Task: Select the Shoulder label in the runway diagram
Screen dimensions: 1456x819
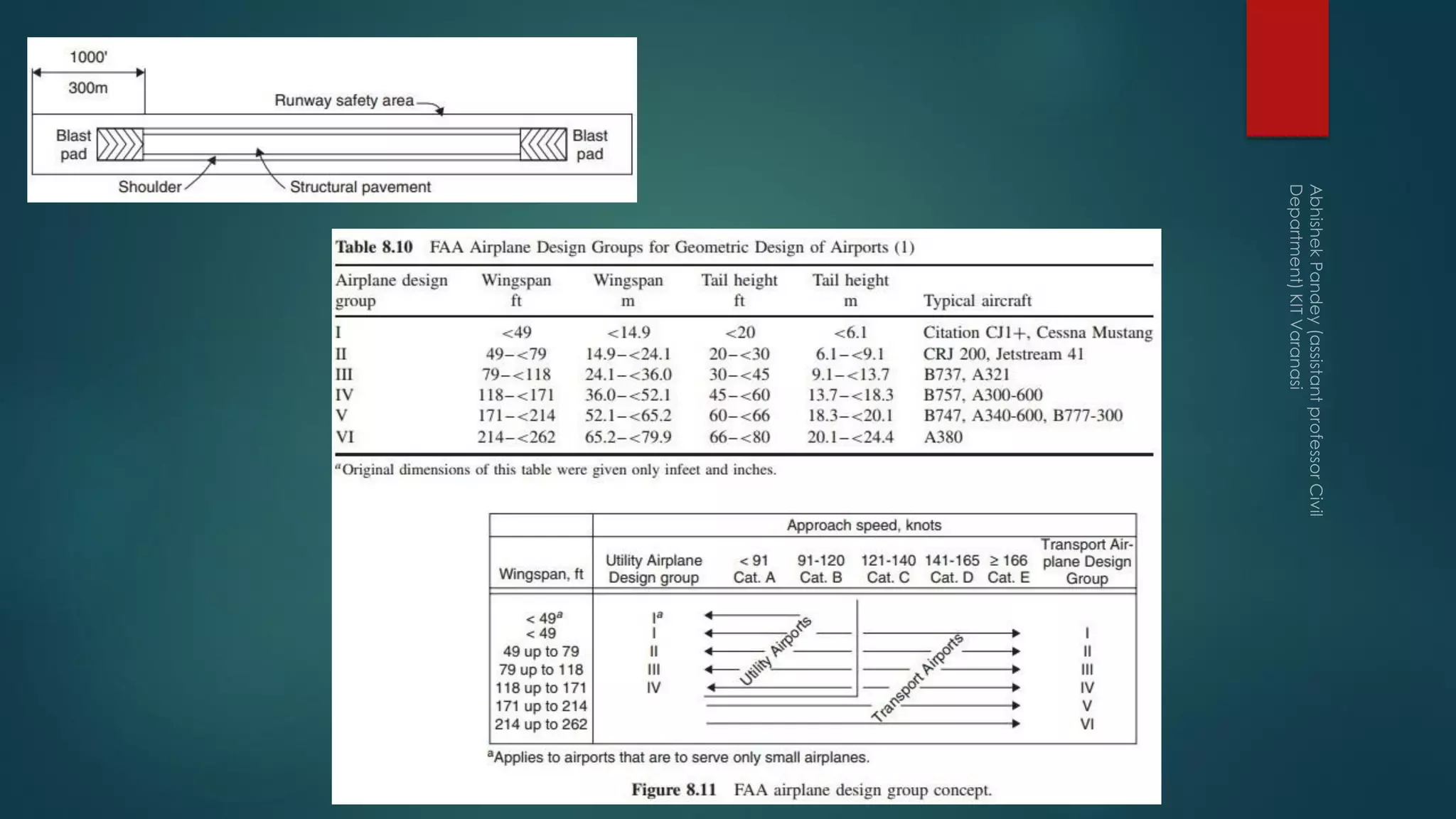Action: (x=149, y=187)
